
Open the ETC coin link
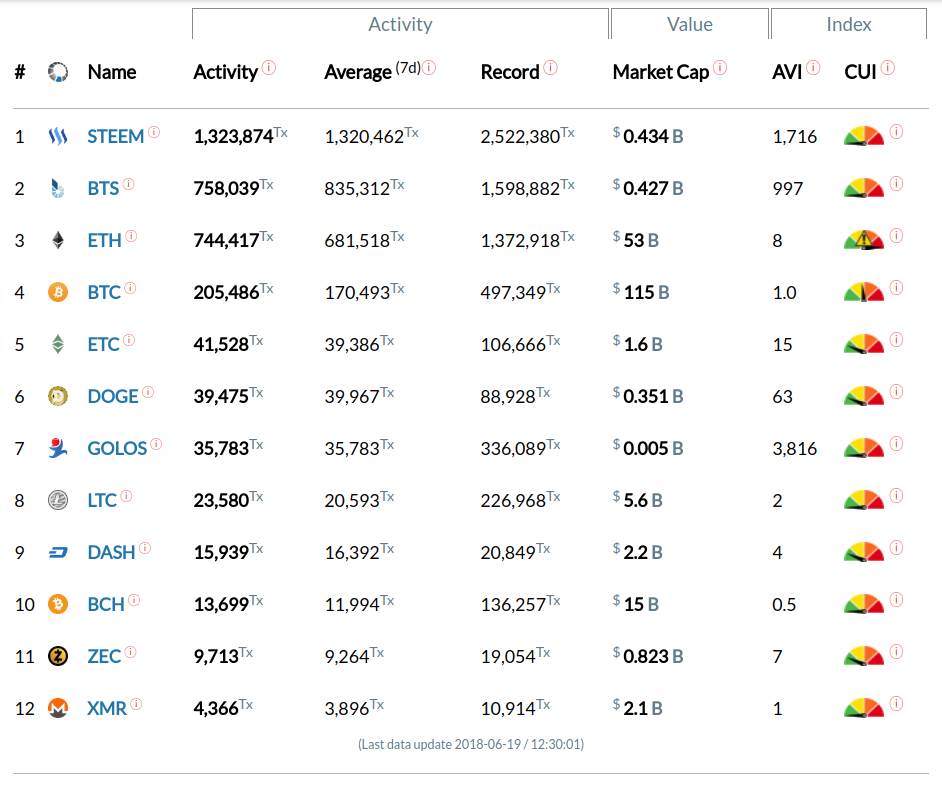[103, 345]
